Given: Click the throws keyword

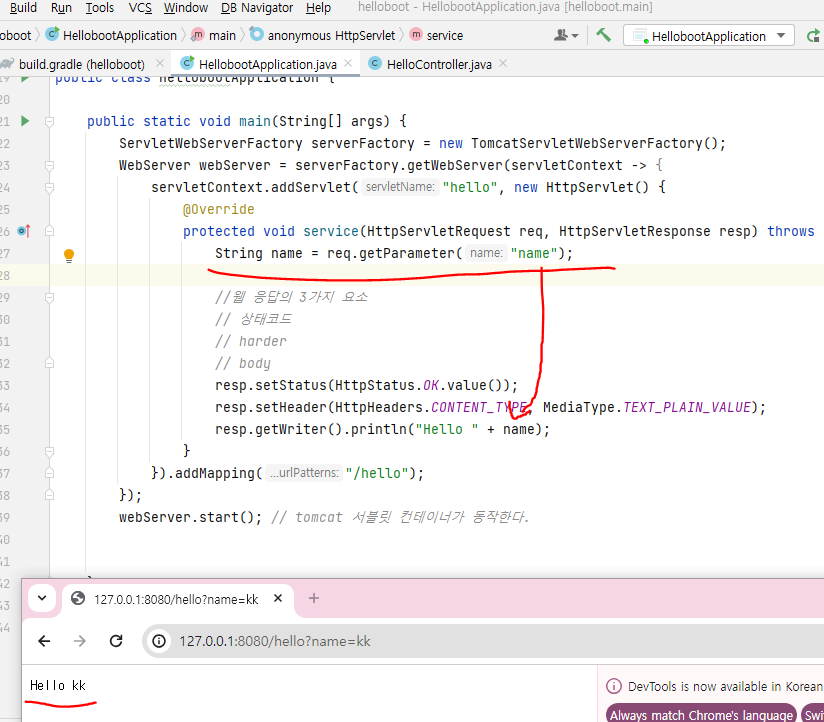Looking at the screenshot, I should coord(790,231).
